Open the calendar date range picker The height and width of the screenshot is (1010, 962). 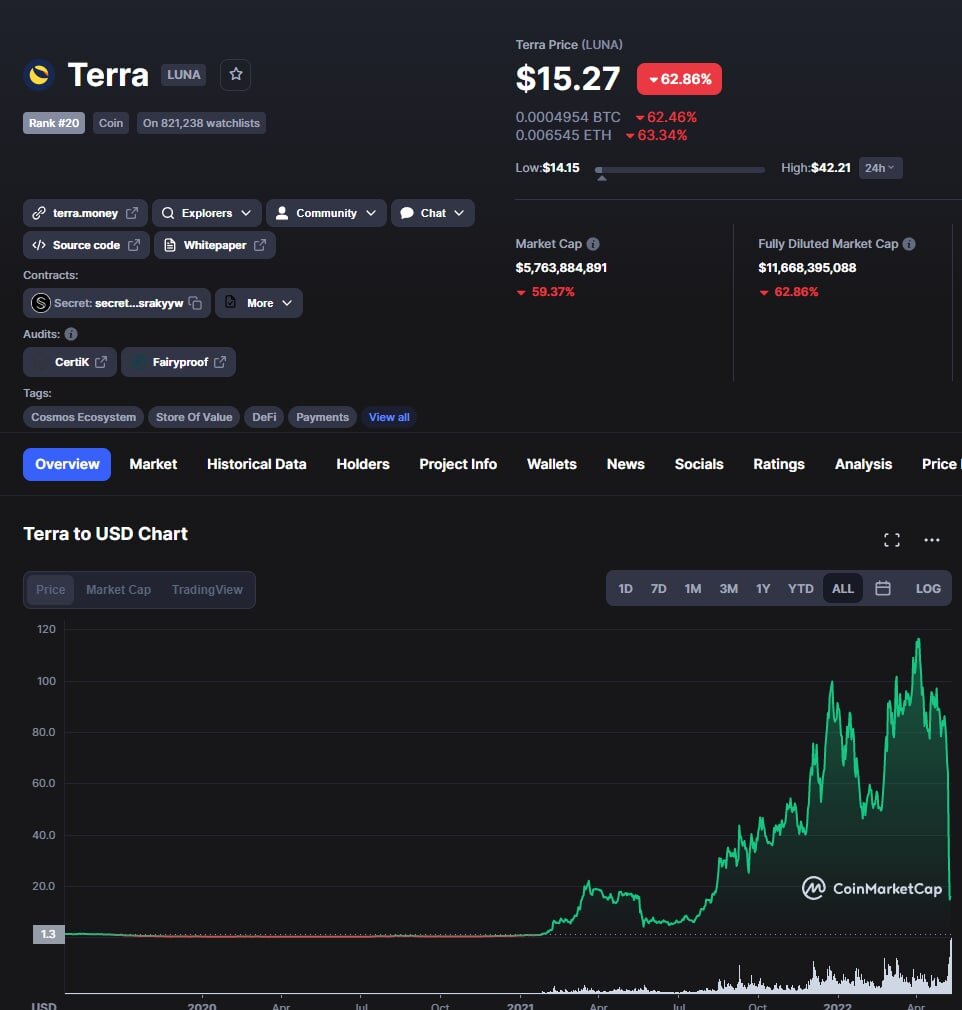pos(882,588)
